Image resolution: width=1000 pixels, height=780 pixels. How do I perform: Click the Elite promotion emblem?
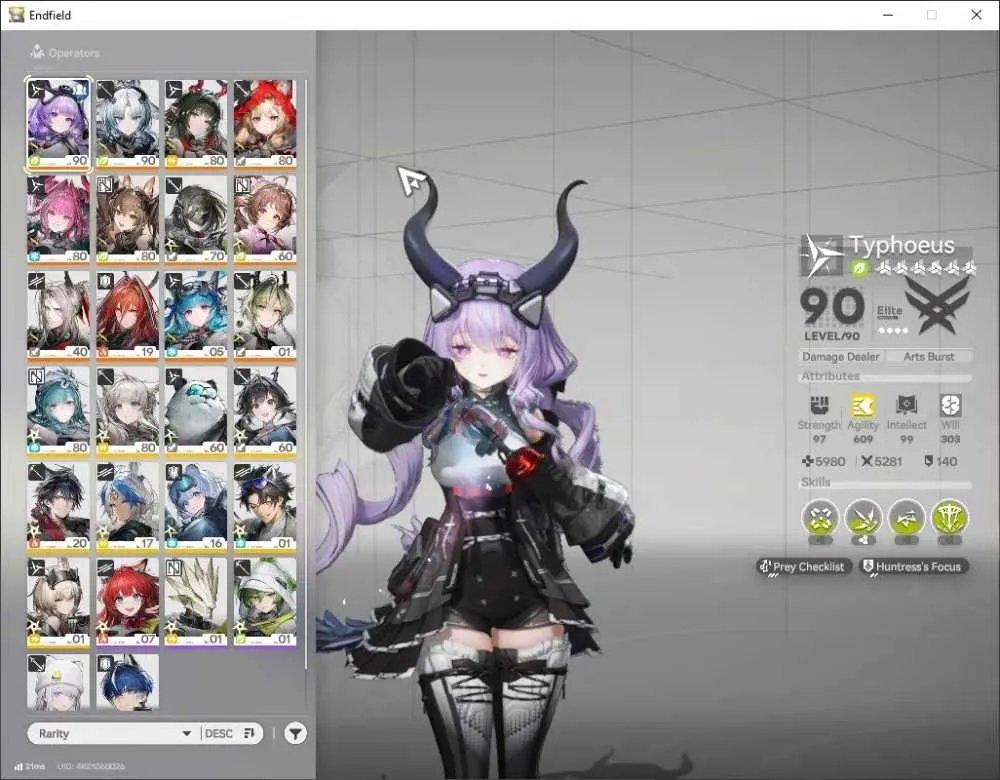936,306
